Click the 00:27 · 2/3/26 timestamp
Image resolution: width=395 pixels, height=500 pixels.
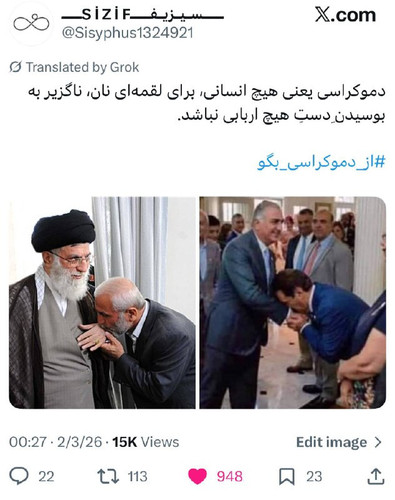(55, 442)
